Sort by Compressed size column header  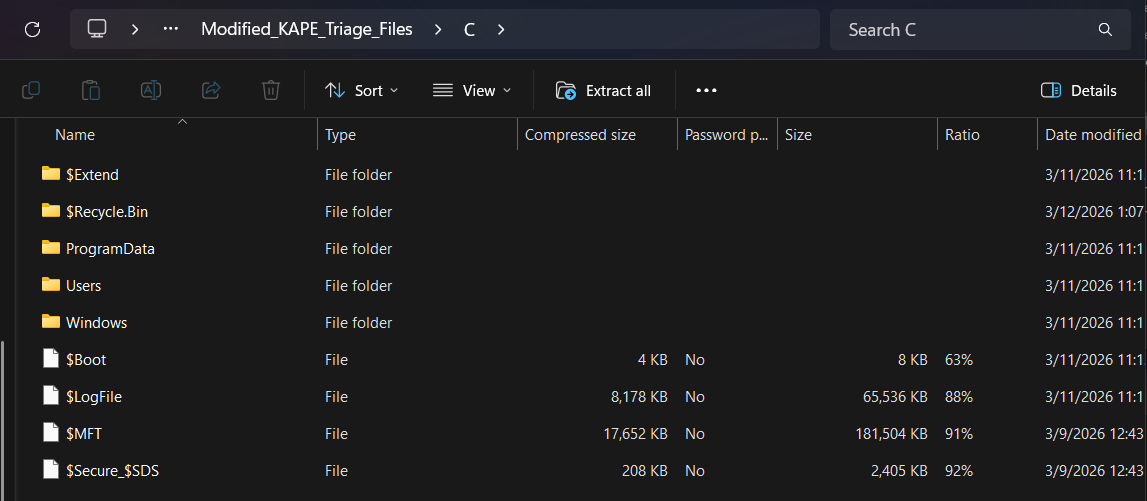[580, 135]
